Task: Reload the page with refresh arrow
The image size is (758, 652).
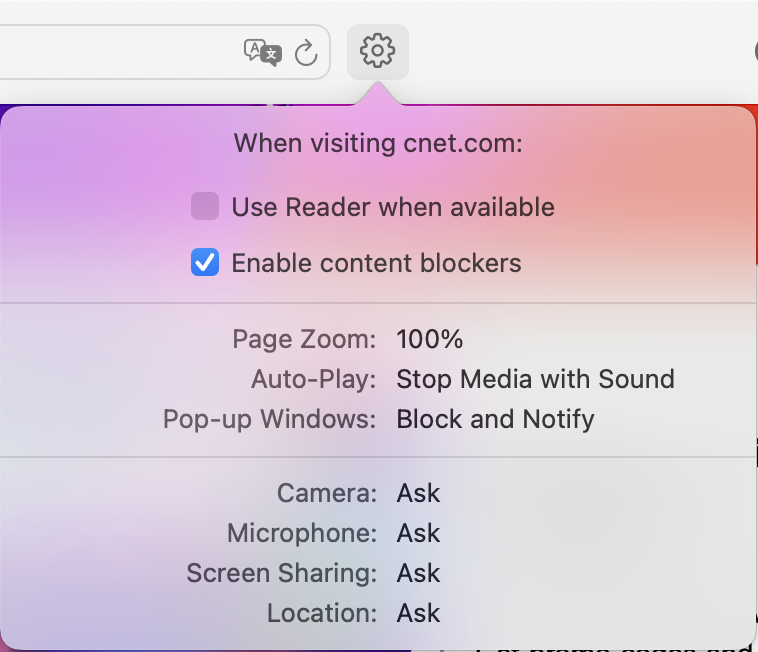Action: 306,52
